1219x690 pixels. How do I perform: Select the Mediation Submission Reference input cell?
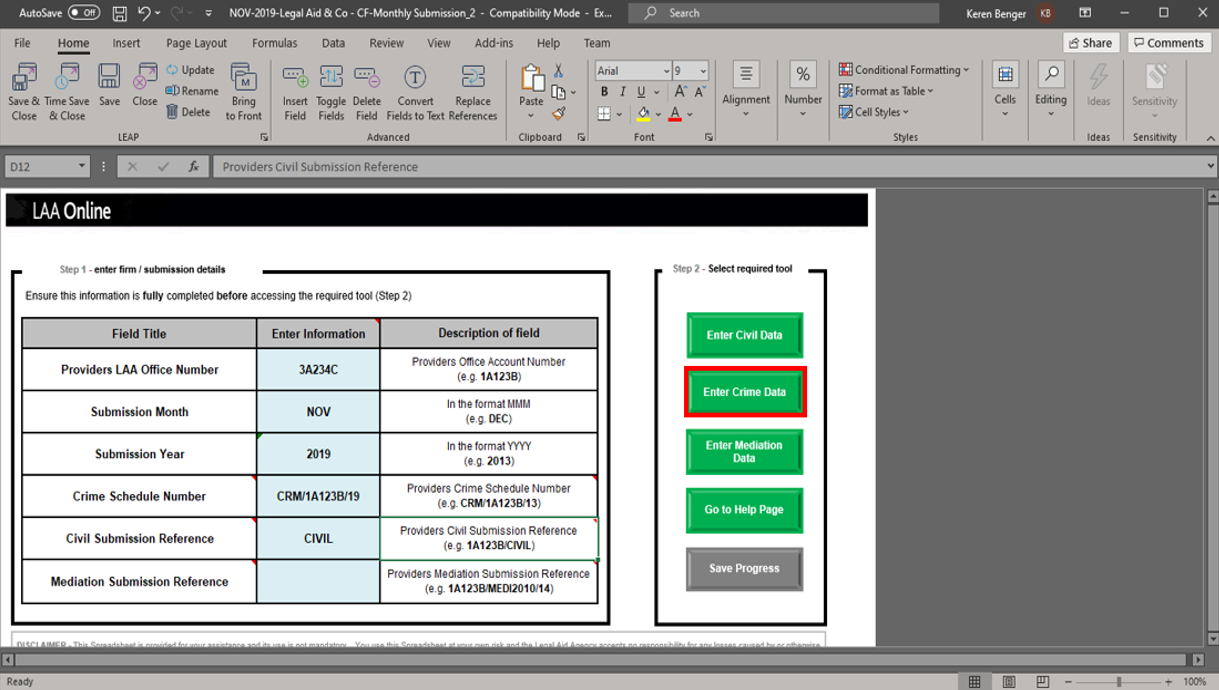318,582
